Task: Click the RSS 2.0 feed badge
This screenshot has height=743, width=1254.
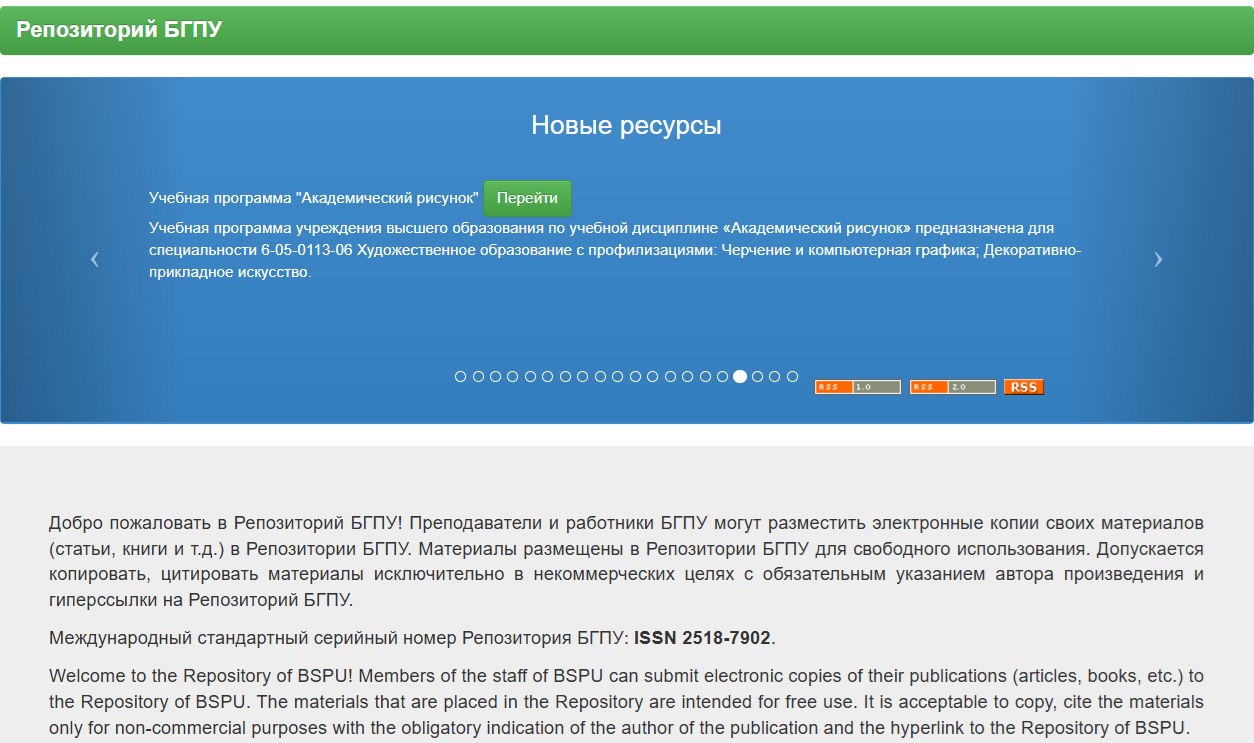Action: click(x=953, y=387)
